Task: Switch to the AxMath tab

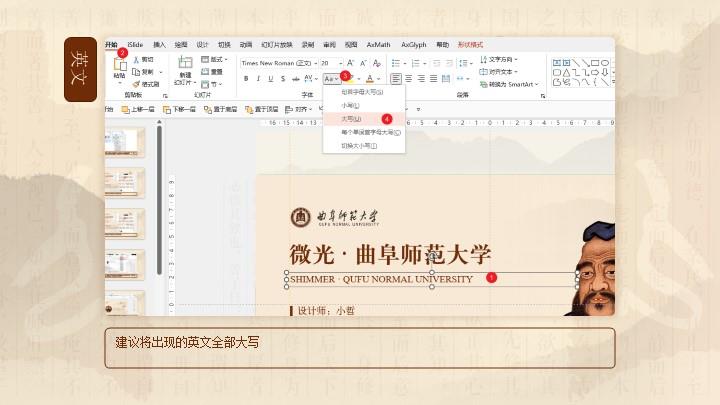Action: (x=378, y=45)
